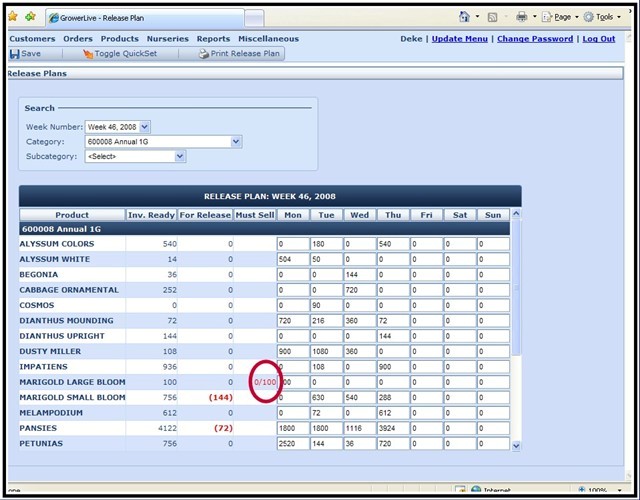Click the Log Out link
This screenshot has width=640, height=500.
click(599, 39)
